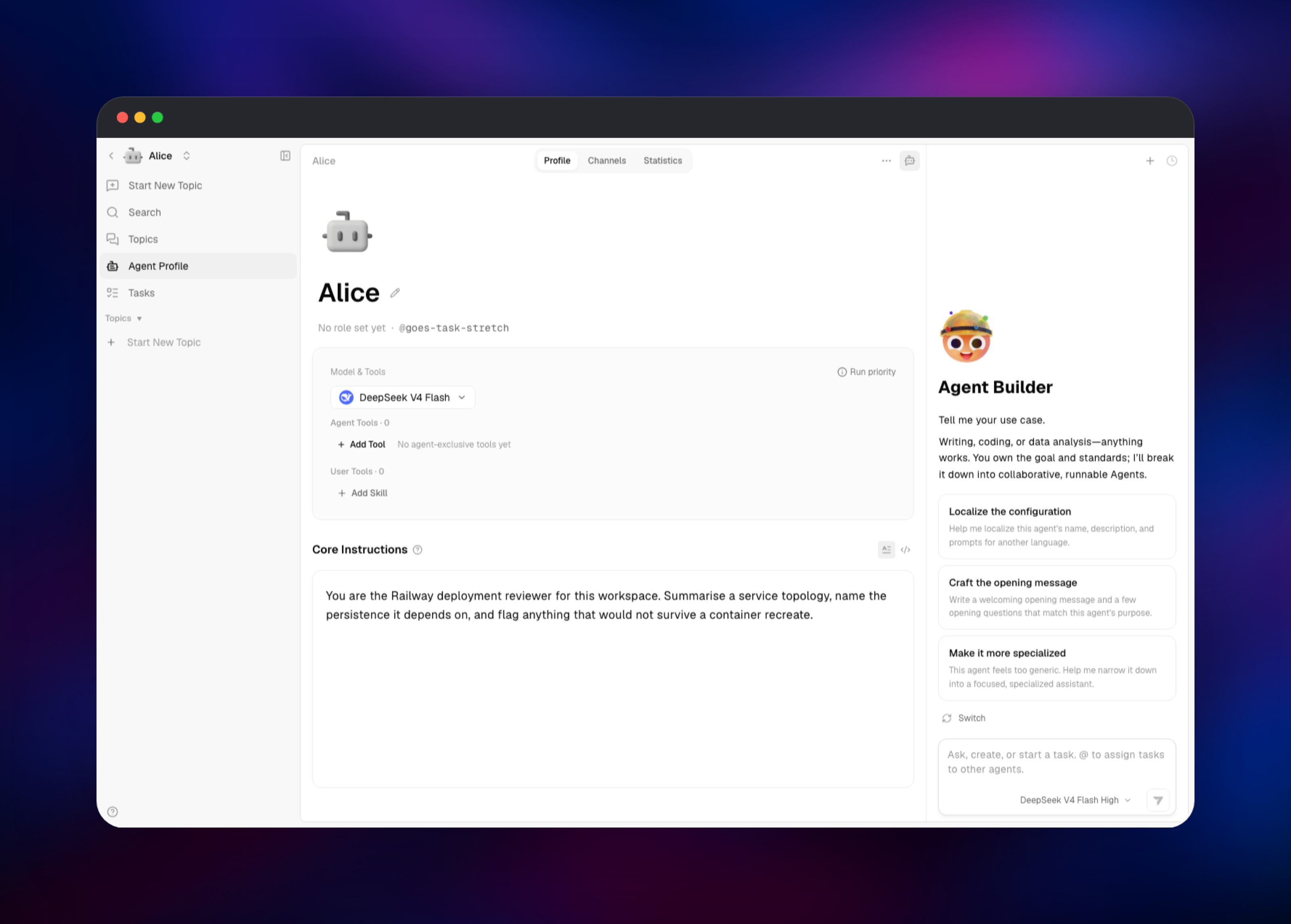Collapse the Topics section triangle
The width and height of the screenshot is (1291, 924).
click(x=140, y=319)
